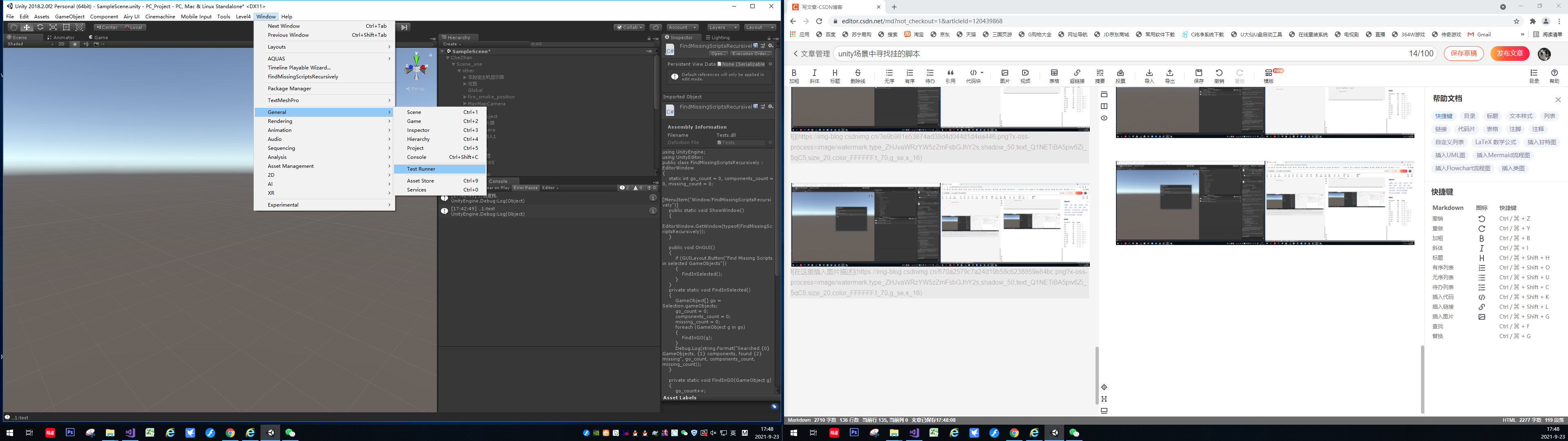
Task: Click the 发布文章 publish button
Action: 1510,53
